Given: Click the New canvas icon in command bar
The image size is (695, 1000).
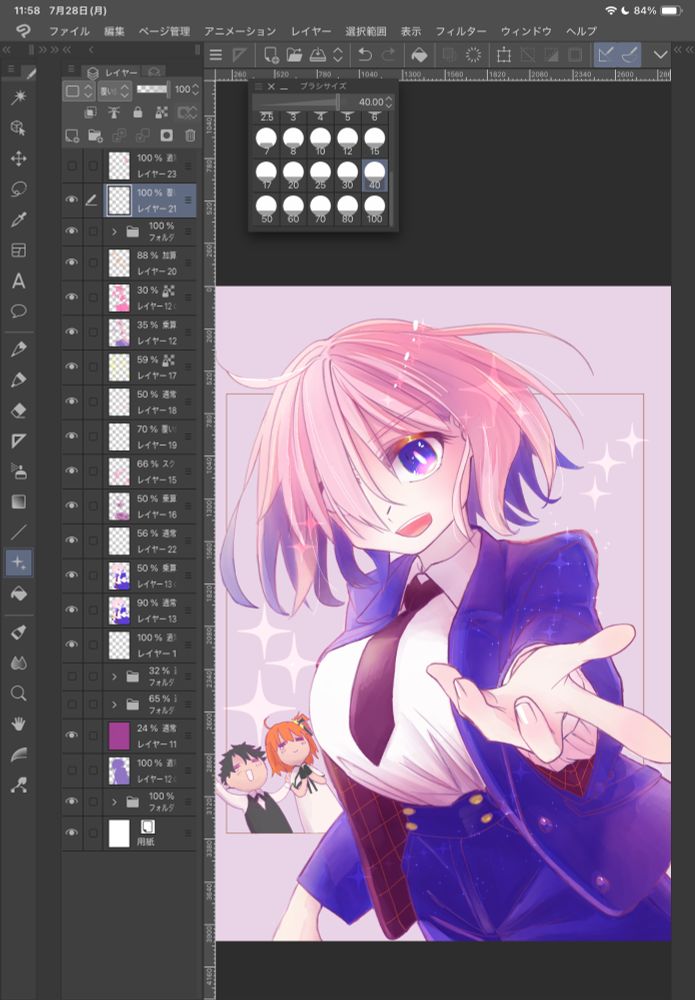Looking at the screenshot, I should click(271, 55).
